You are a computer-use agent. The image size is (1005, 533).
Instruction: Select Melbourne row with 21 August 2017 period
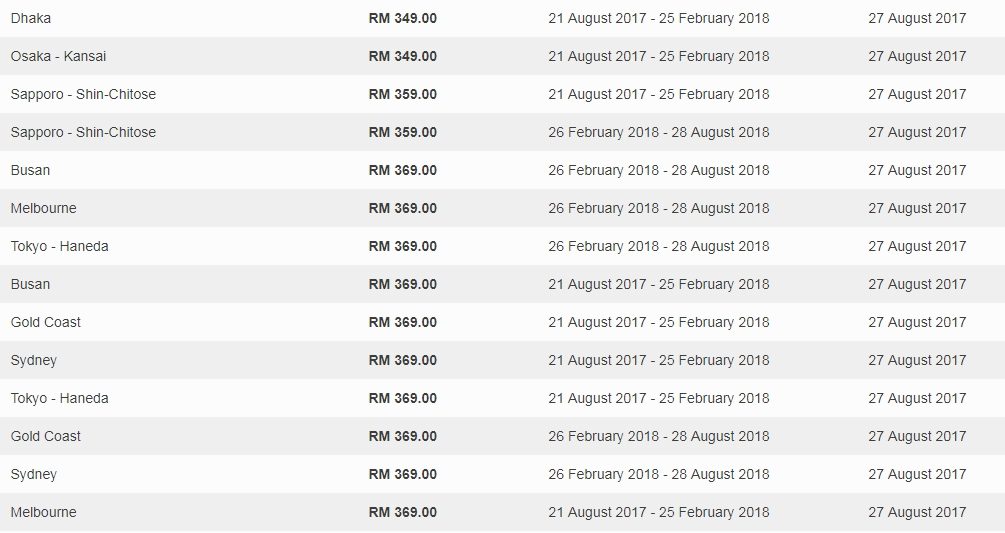[x=502, y=512]
